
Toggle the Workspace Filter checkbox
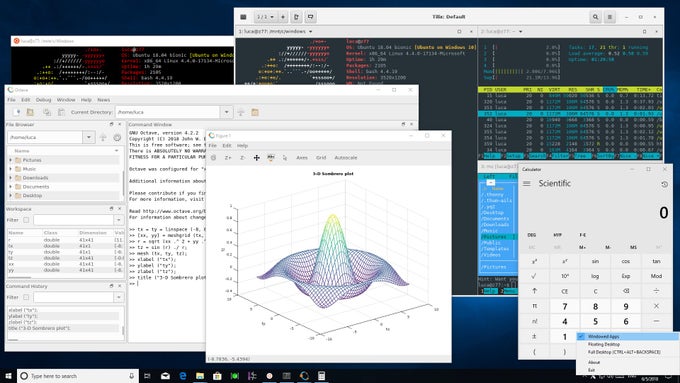26,220
